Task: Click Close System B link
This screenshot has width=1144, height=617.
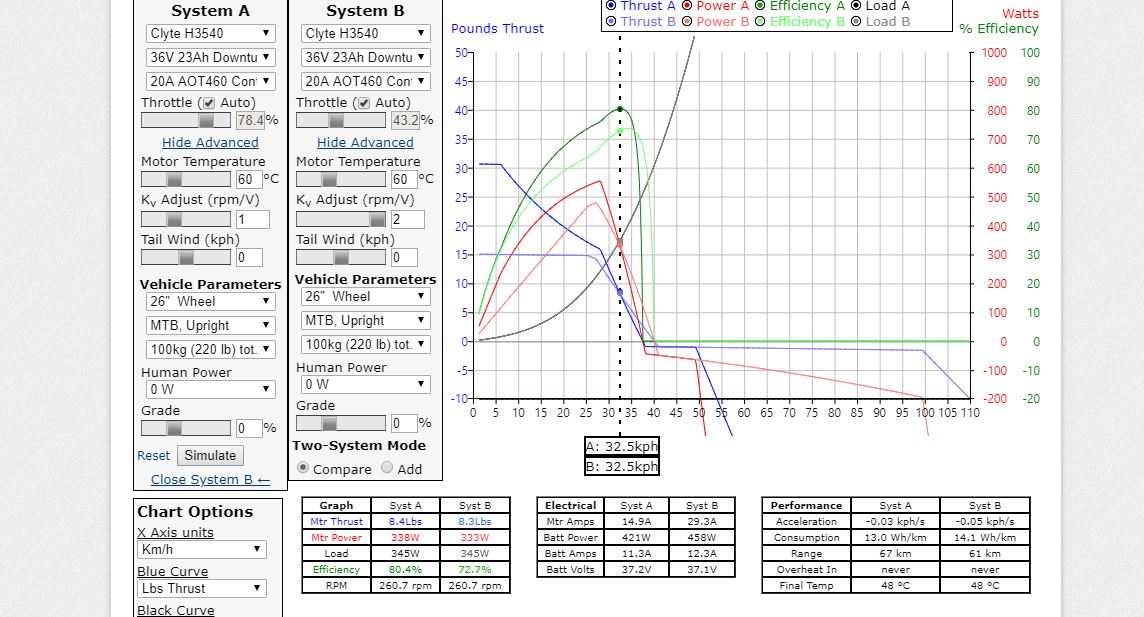Action: (210, 479)
